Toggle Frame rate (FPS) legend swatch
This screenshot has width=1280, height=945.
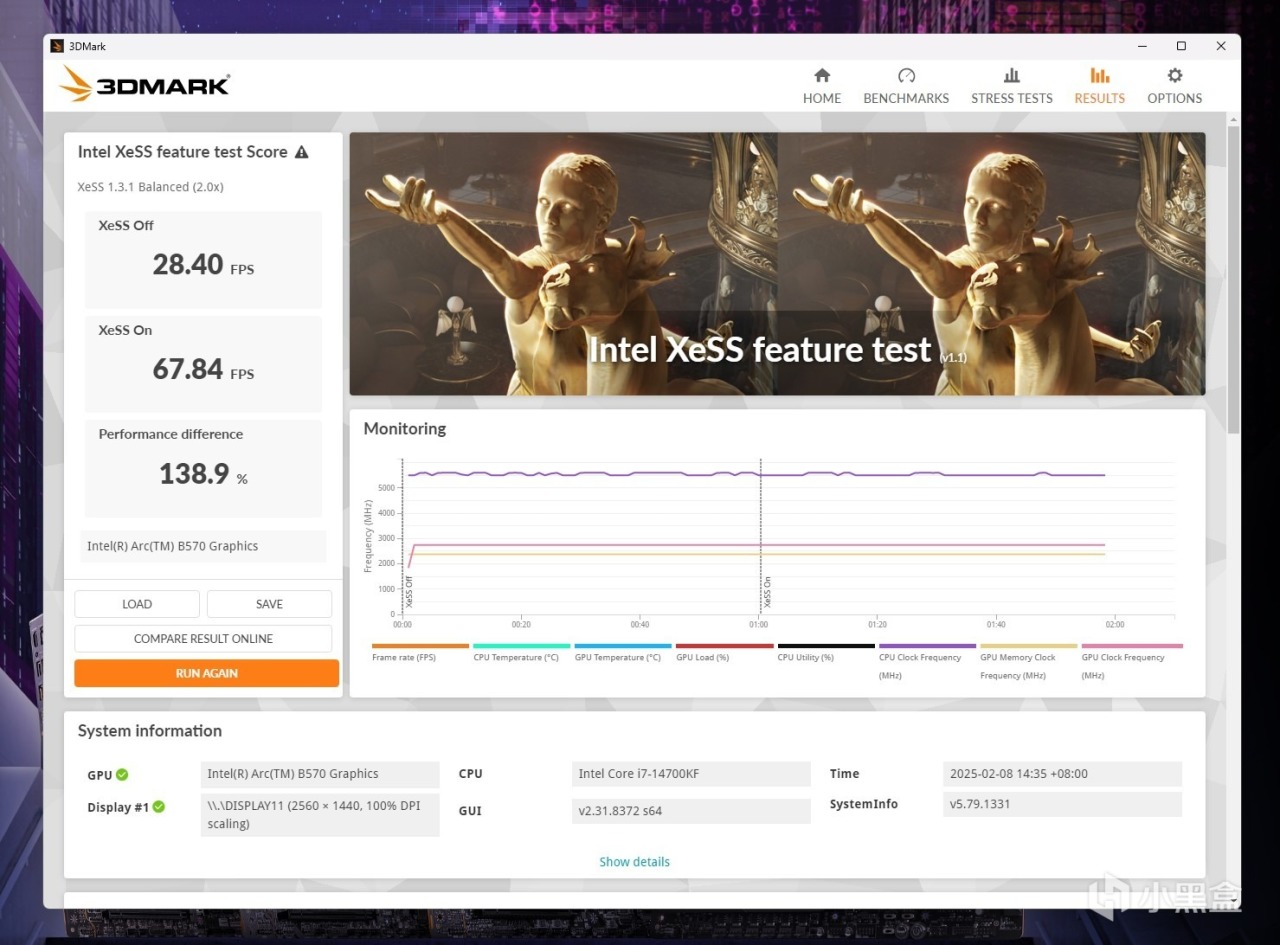[x=420, y=646]
